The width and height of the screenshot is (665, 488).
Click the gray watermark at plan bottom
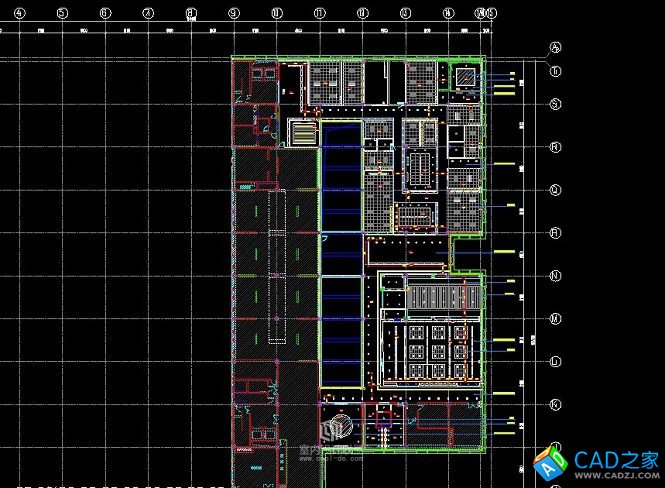pyautogui.click(x=335, y=432)
